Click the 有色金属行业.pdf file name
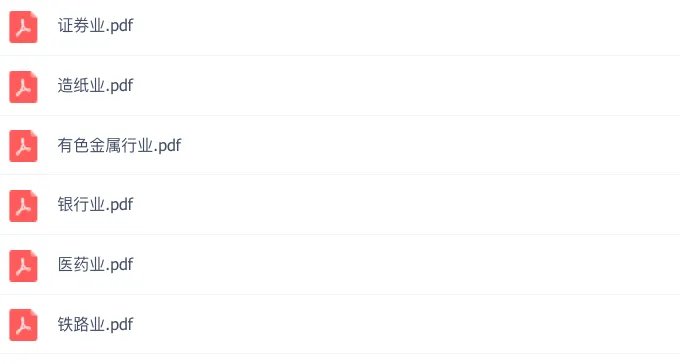The width and height of the screenshot is (680, 364). [x=119, y=145]
